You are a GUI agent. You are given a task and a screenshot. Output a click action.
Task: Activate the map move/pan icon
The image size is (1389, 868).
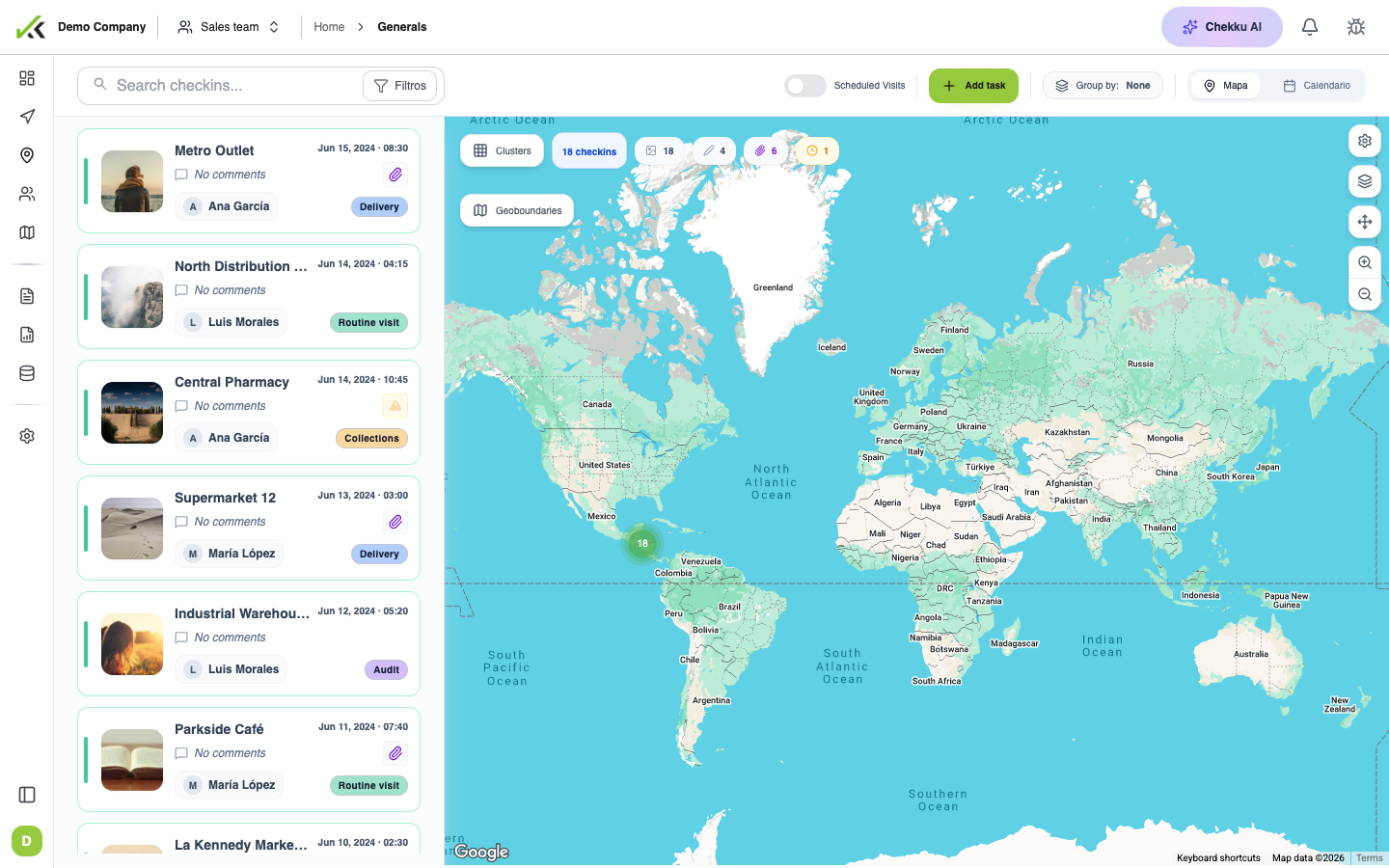click(1365, 222)
